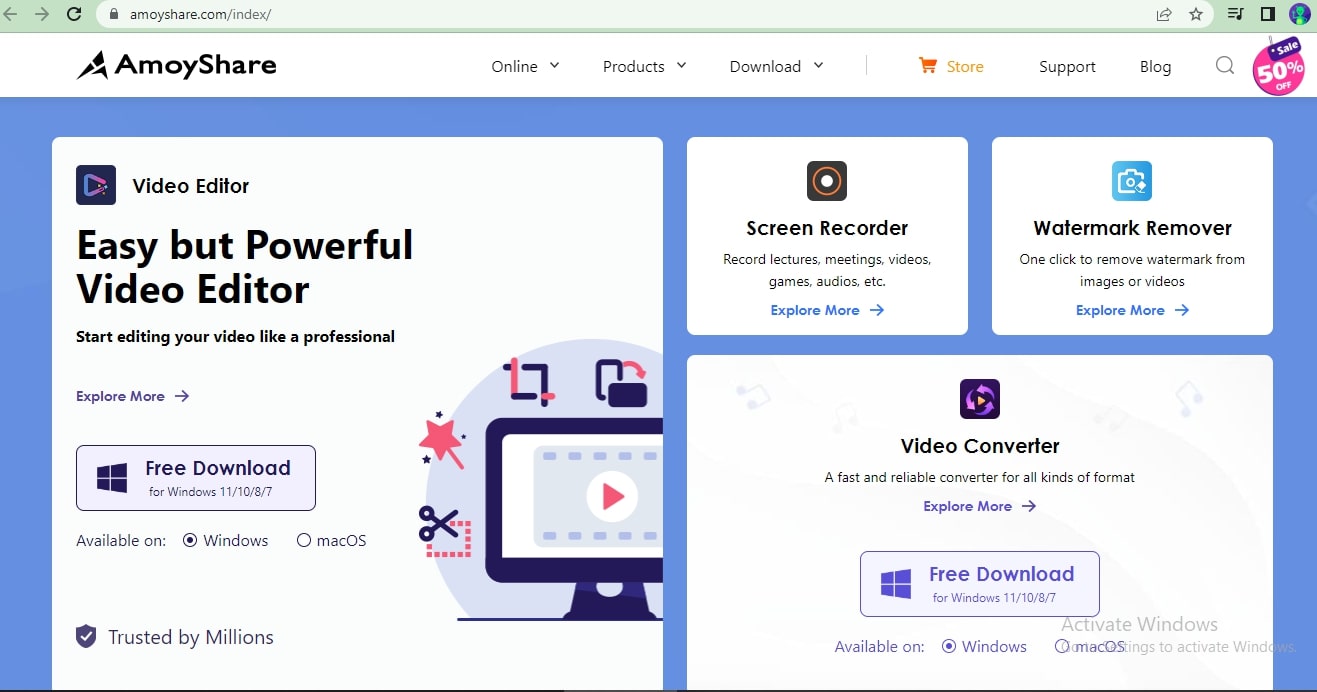Click Free Download for Video Converter
Viewport: 1317px width, 692px height.
point(980,584)
